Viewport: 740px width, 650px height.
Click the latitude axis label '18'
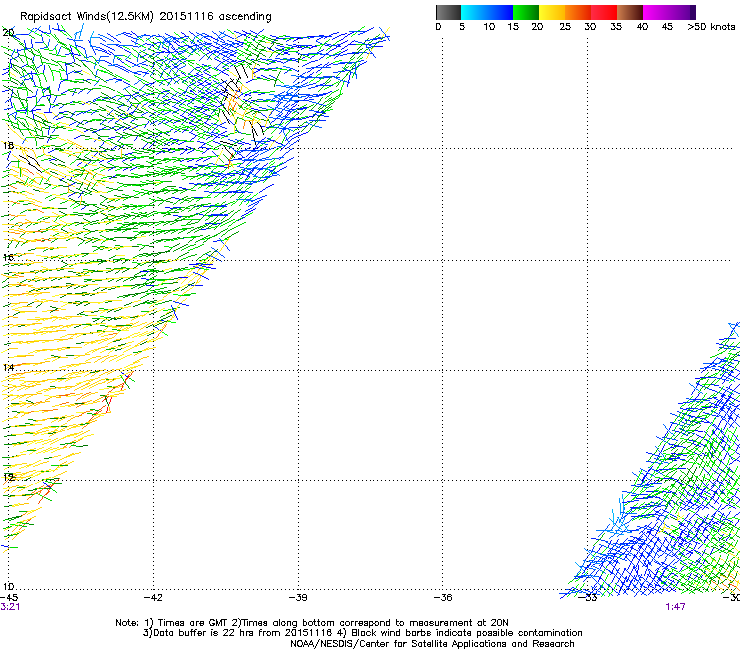[x=8, y=145]
